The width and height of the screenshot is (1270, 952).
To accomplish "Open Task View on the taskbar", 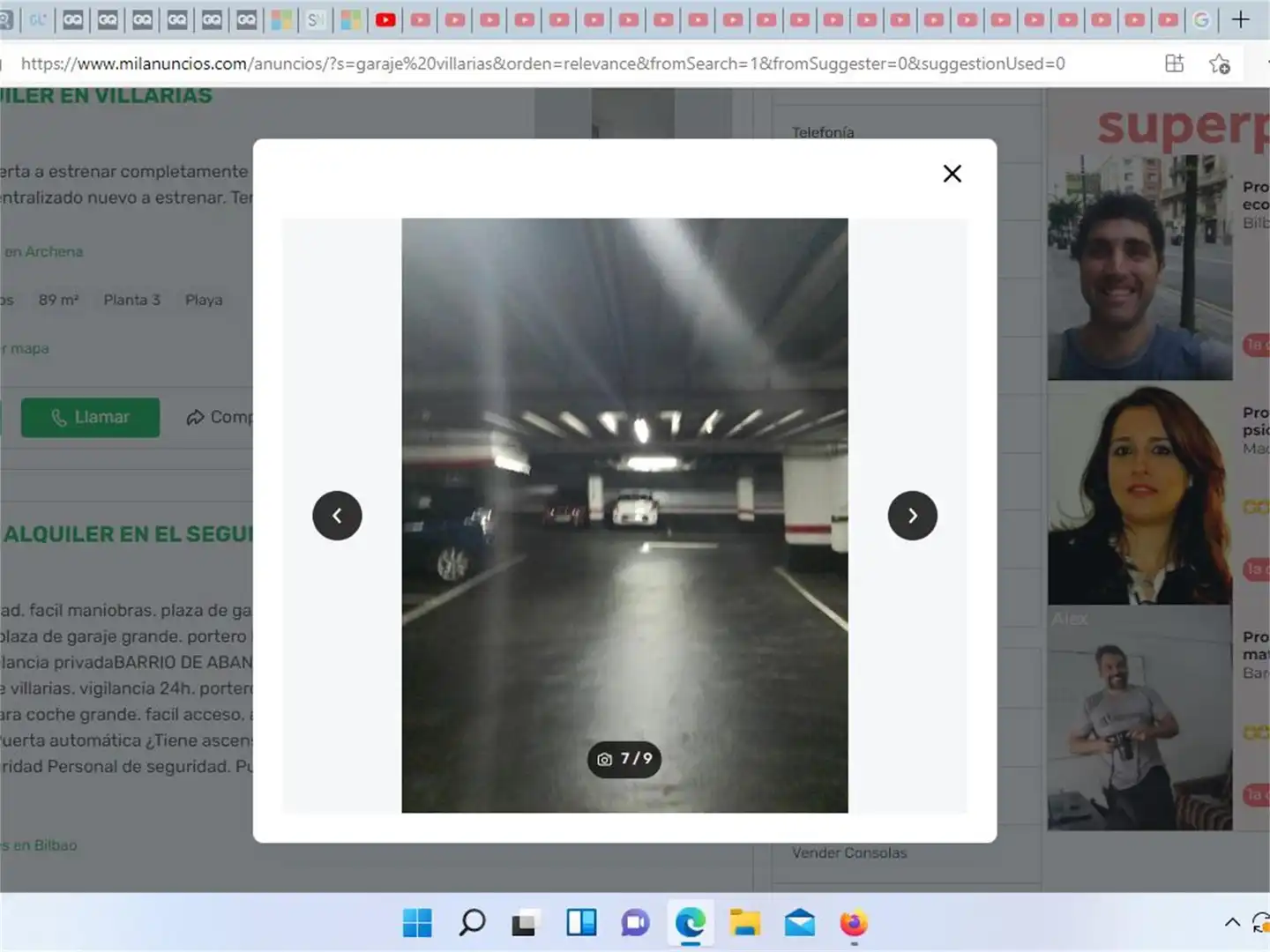I will [525, 923].
